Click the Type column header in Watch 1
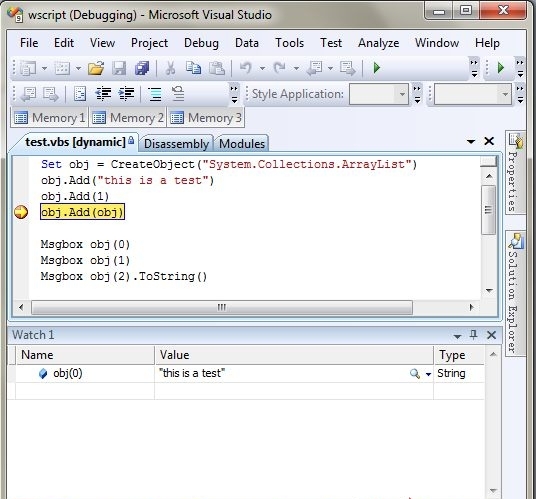Screen dimensions: 536x499 pos(459,355)
